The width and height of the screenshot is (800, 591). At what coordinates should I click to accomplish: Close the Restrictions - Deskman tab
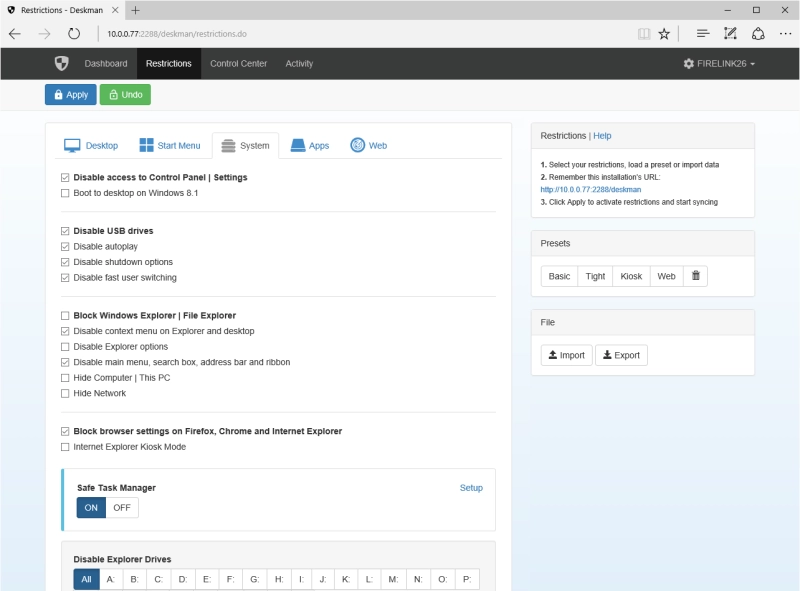point(115,10)
